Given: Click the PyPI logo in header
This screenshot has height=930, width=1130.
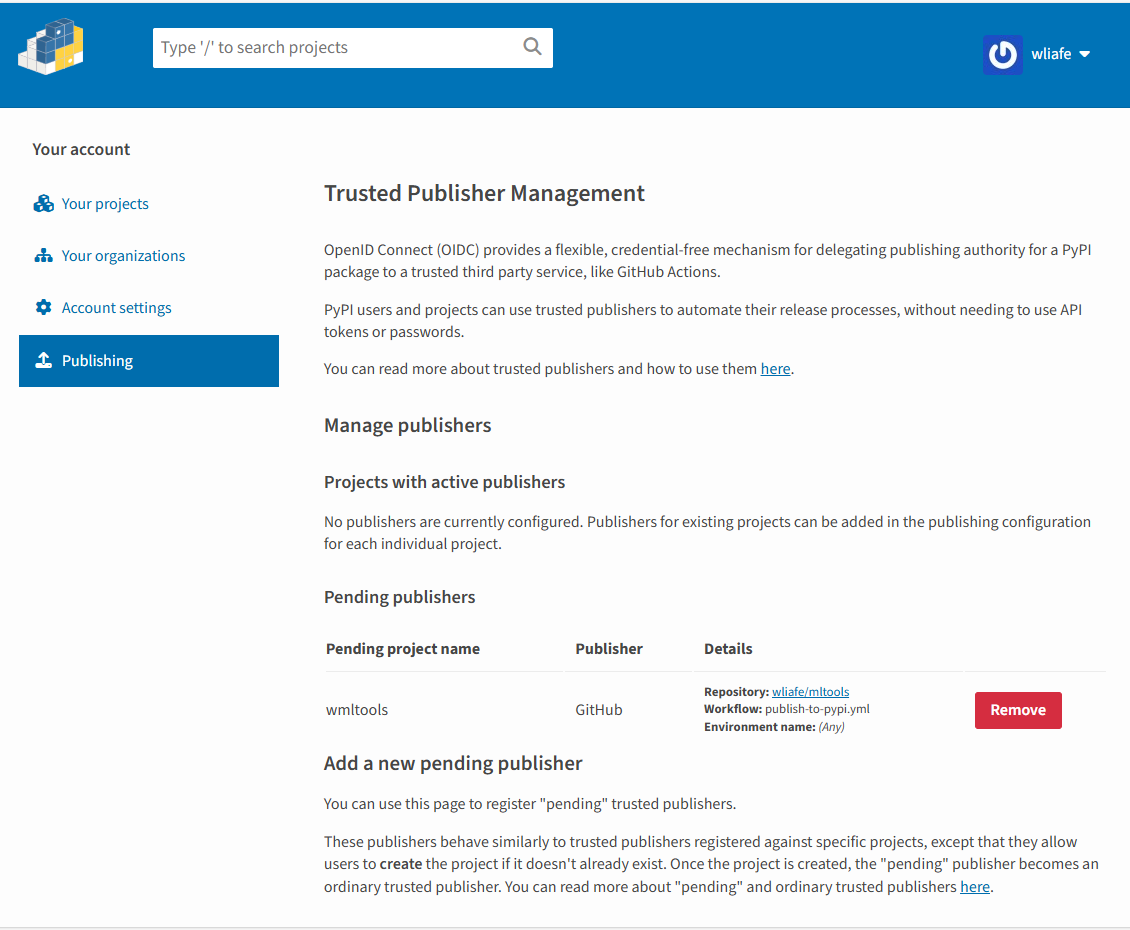Looking at the screenshot, I should coord(51,47).
